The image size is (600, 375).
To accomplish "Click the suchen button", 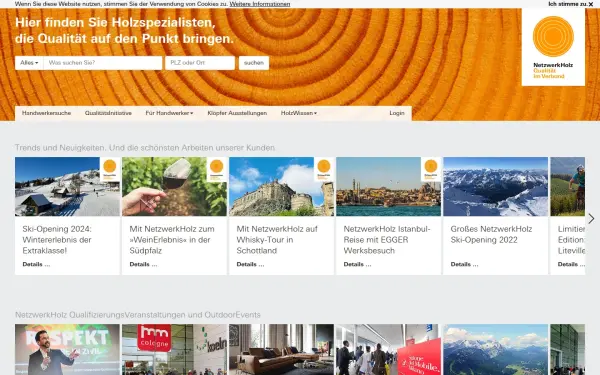I will [254, 63].
